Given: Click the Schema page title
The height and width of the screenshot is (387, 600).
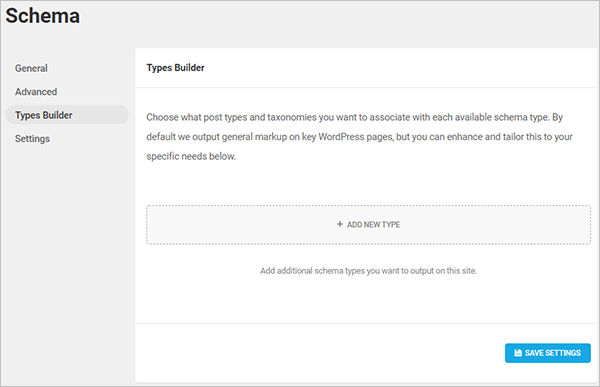Looking at the screenshot, I should [x=42, y=16].
